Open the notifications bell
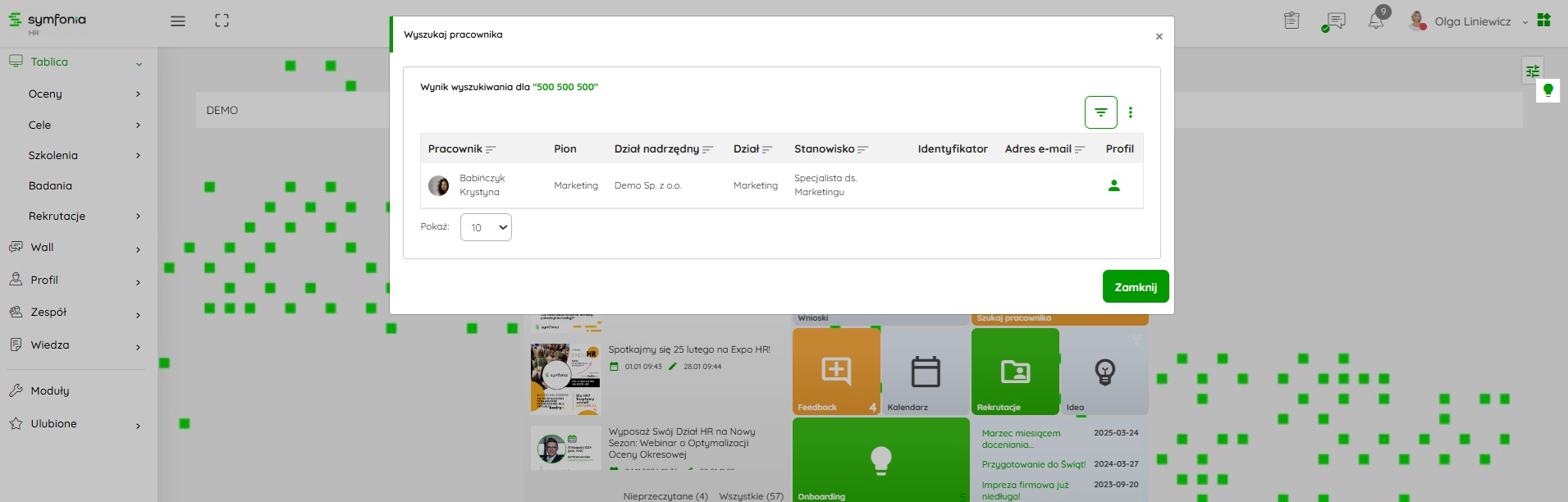 (1376, 21)
